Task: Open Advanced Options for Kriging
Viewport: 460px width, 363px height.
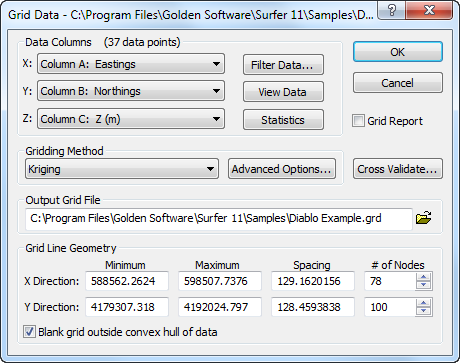Action: pos(282,169)
